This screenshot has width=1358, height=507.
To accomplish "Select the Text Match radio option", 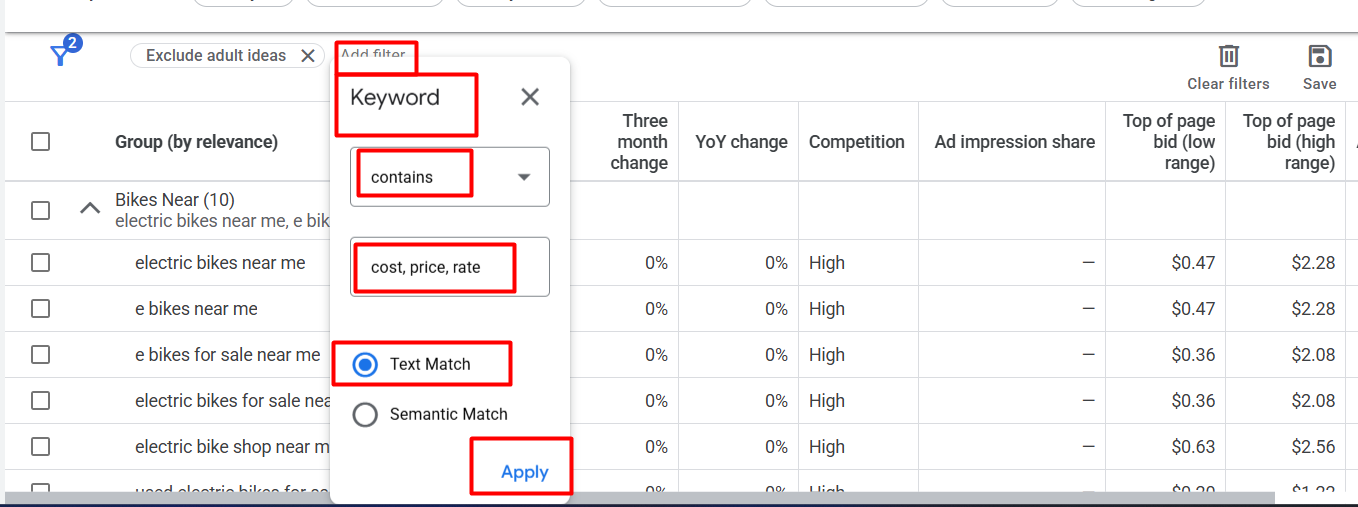I will (366, 364).
